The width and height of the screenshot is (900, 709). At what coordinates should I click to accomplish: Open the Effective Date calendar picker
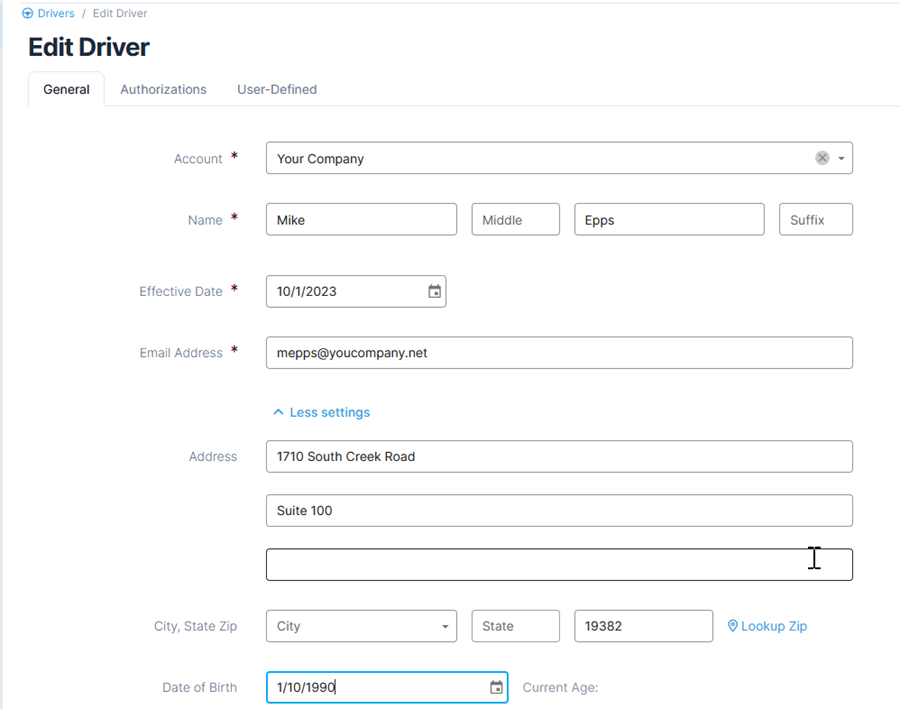[435, 292]
